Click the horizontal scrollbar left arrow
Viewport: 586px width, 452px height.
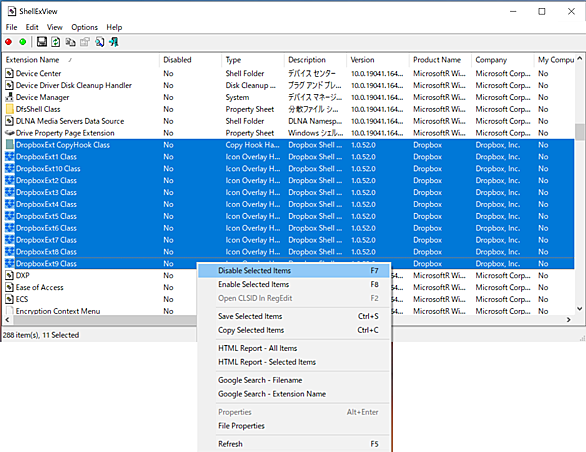(x=7, y=320)
